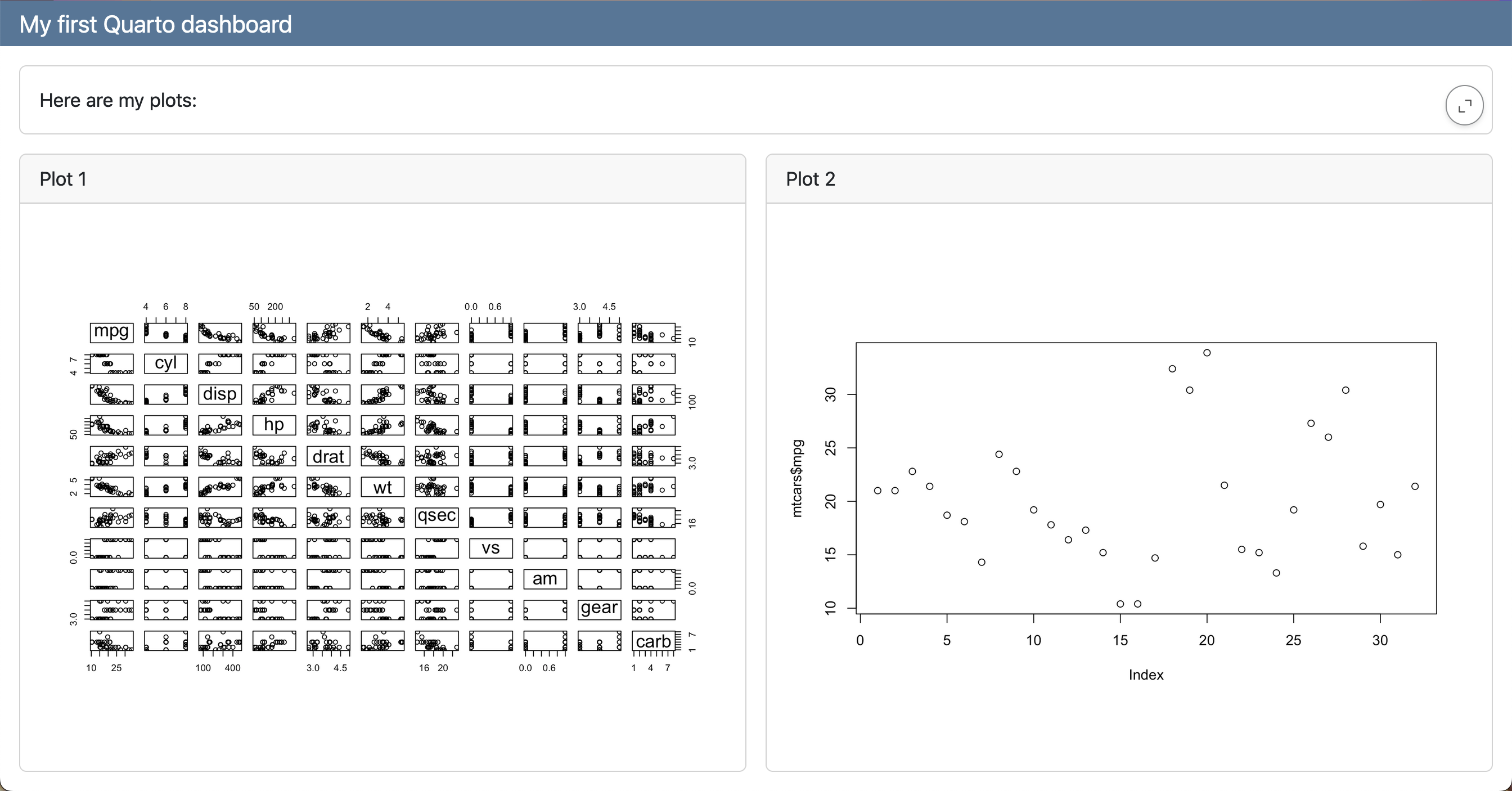Click the qsec diagonal panel
Screen dimensions: 1512x791
[436, 517]
